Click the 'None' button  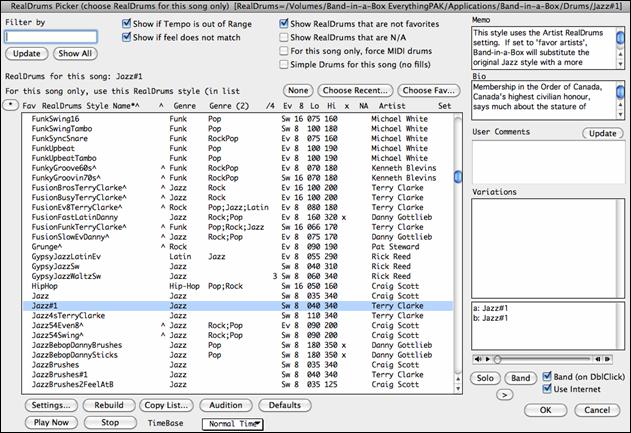click(298, 91)
